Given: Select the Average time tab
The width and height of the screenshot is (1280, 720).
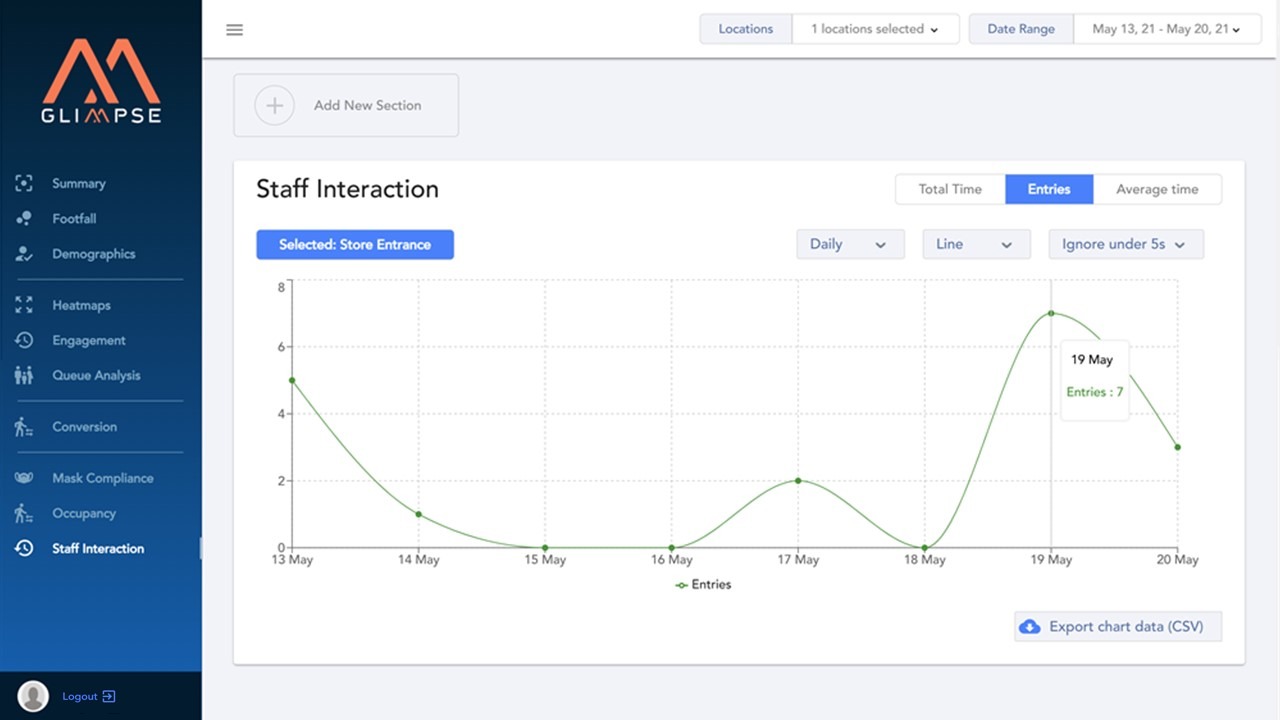Looking at the screenshot, I should (x=1157, y=189).
